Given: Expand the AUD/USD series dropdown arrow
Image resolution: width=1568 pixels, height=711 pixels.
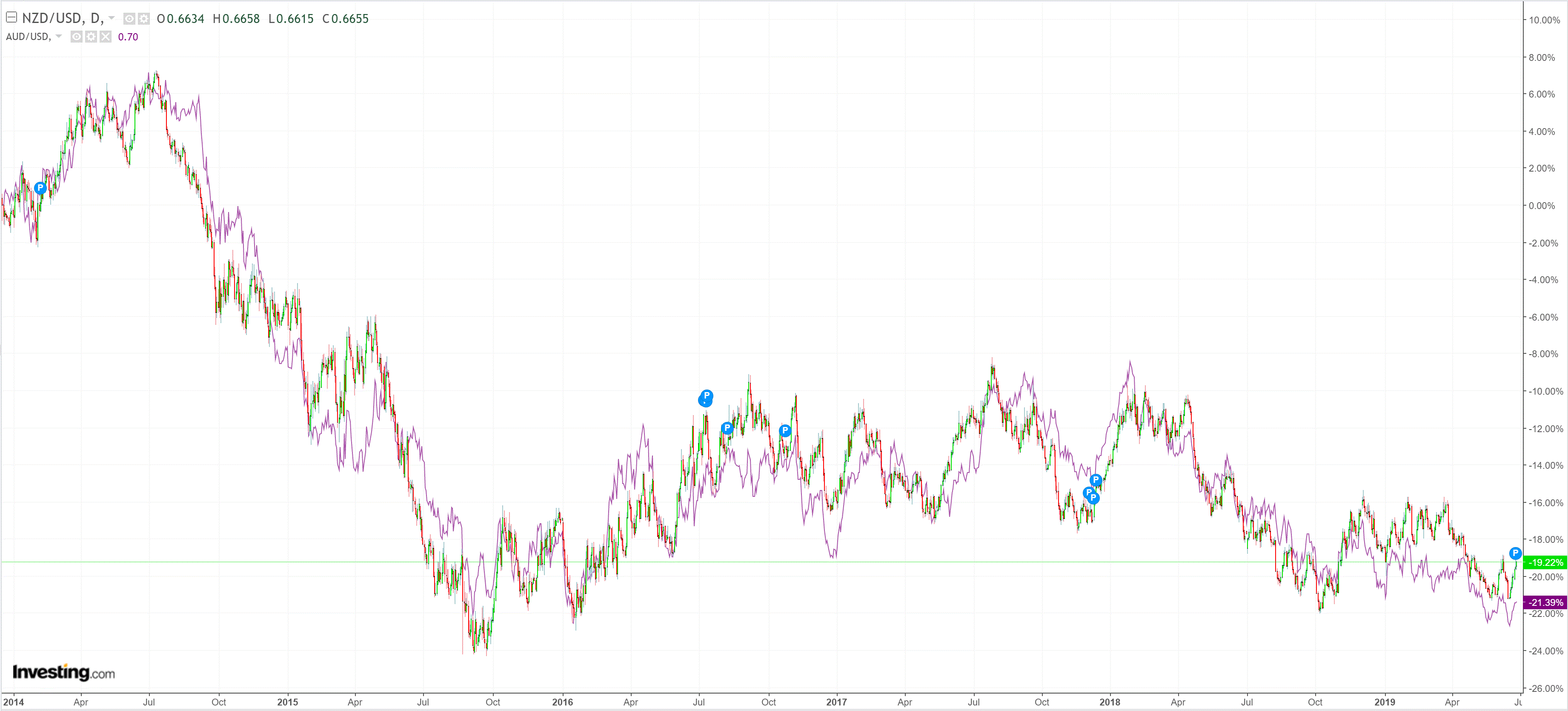Looking at the screenshot, I should coord(58,37).
